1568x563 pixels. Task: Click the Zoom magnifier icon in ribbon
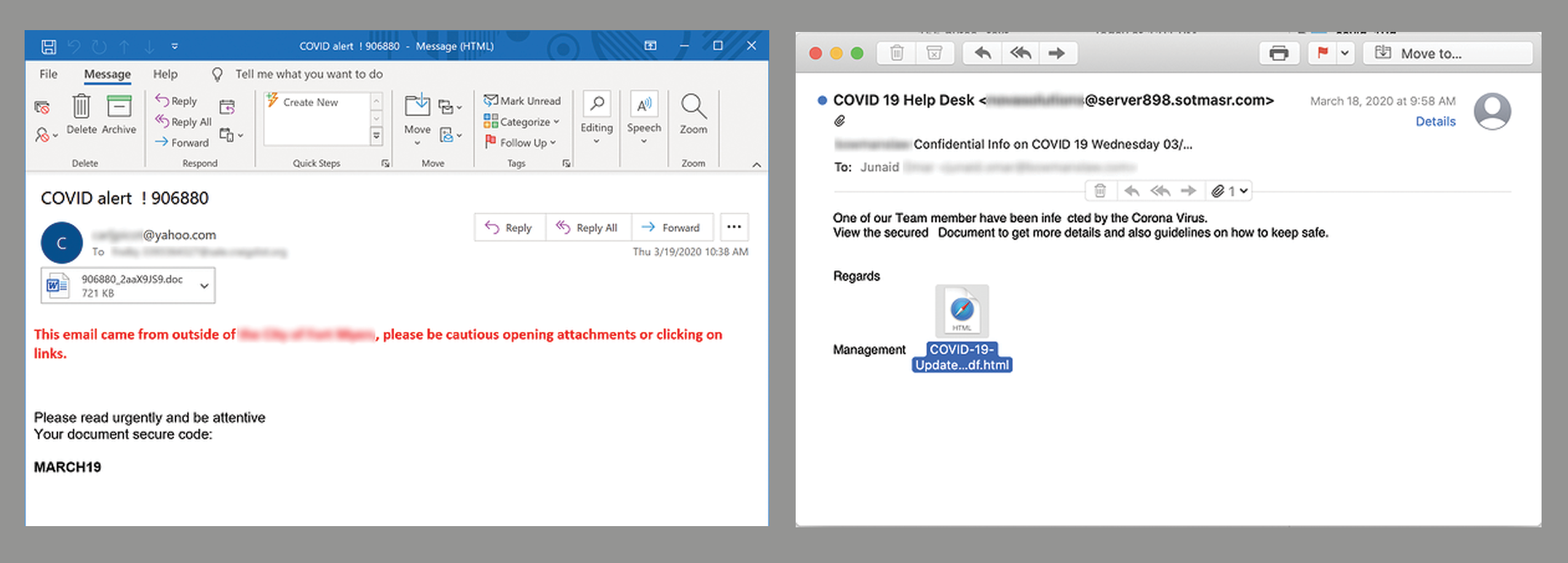tap(693, 107)
